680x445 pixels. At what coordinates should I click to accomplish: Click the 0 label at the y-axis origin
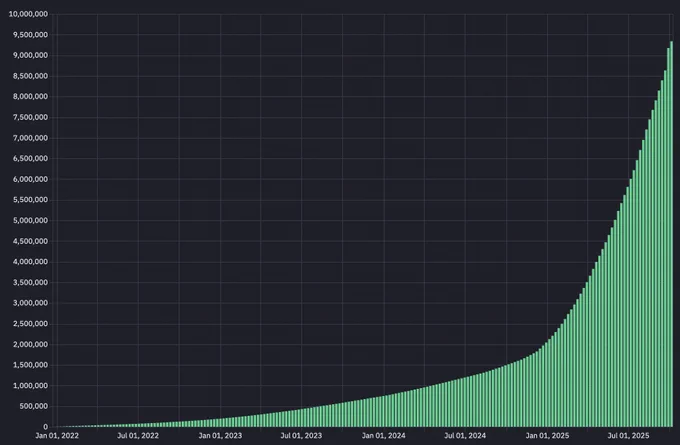click(45, 426)
